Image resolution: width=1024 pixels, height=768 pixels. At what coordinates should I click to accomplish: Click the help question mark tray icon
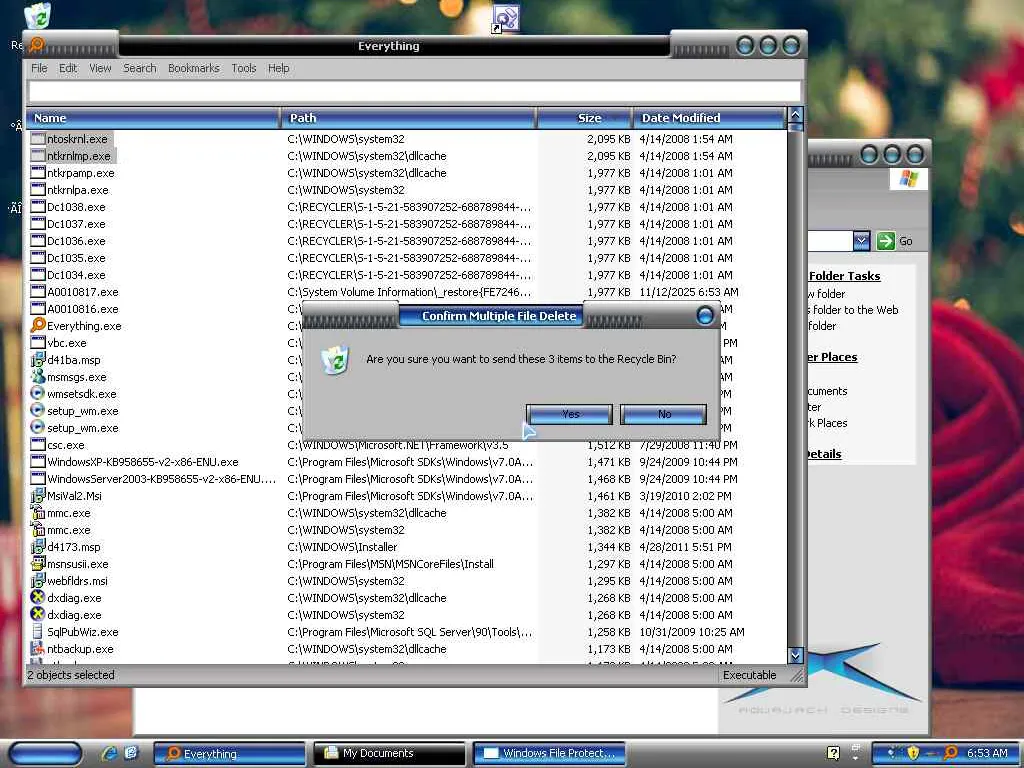point(833,753)
